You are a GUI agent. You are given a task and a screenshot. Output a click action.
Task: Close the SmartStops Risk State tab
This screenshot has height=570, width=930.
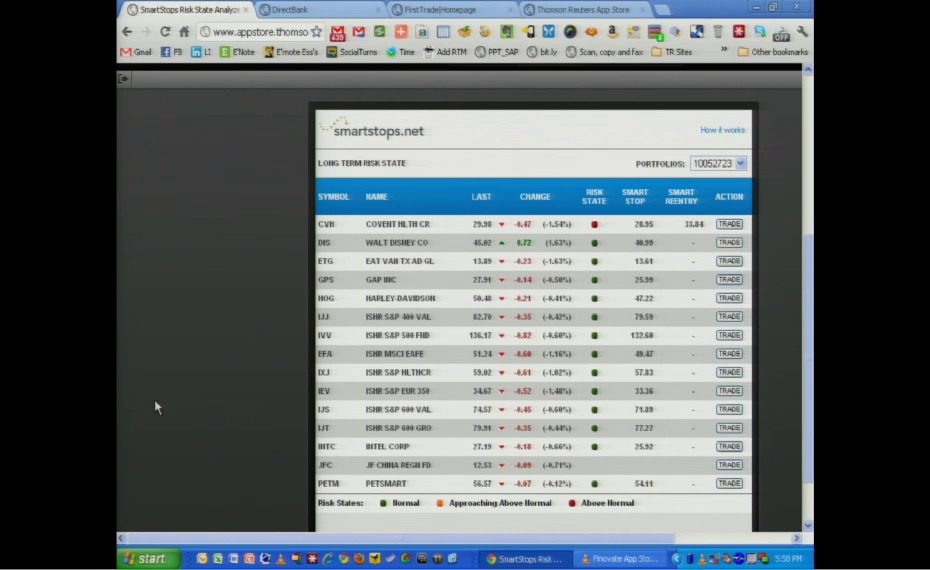tap(246, 10)
